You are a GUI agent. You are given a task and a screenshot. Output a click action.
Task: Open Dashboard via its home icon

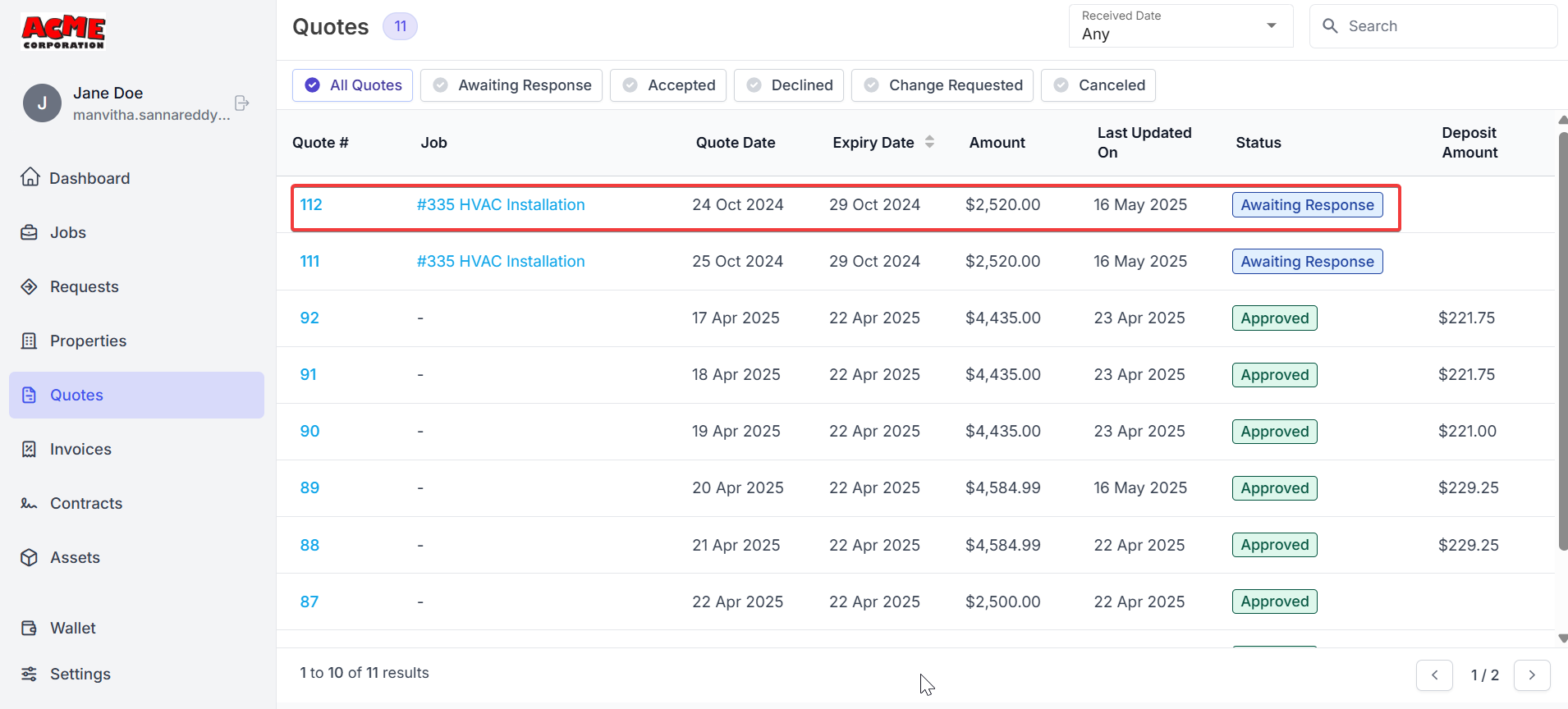[30, 177]
